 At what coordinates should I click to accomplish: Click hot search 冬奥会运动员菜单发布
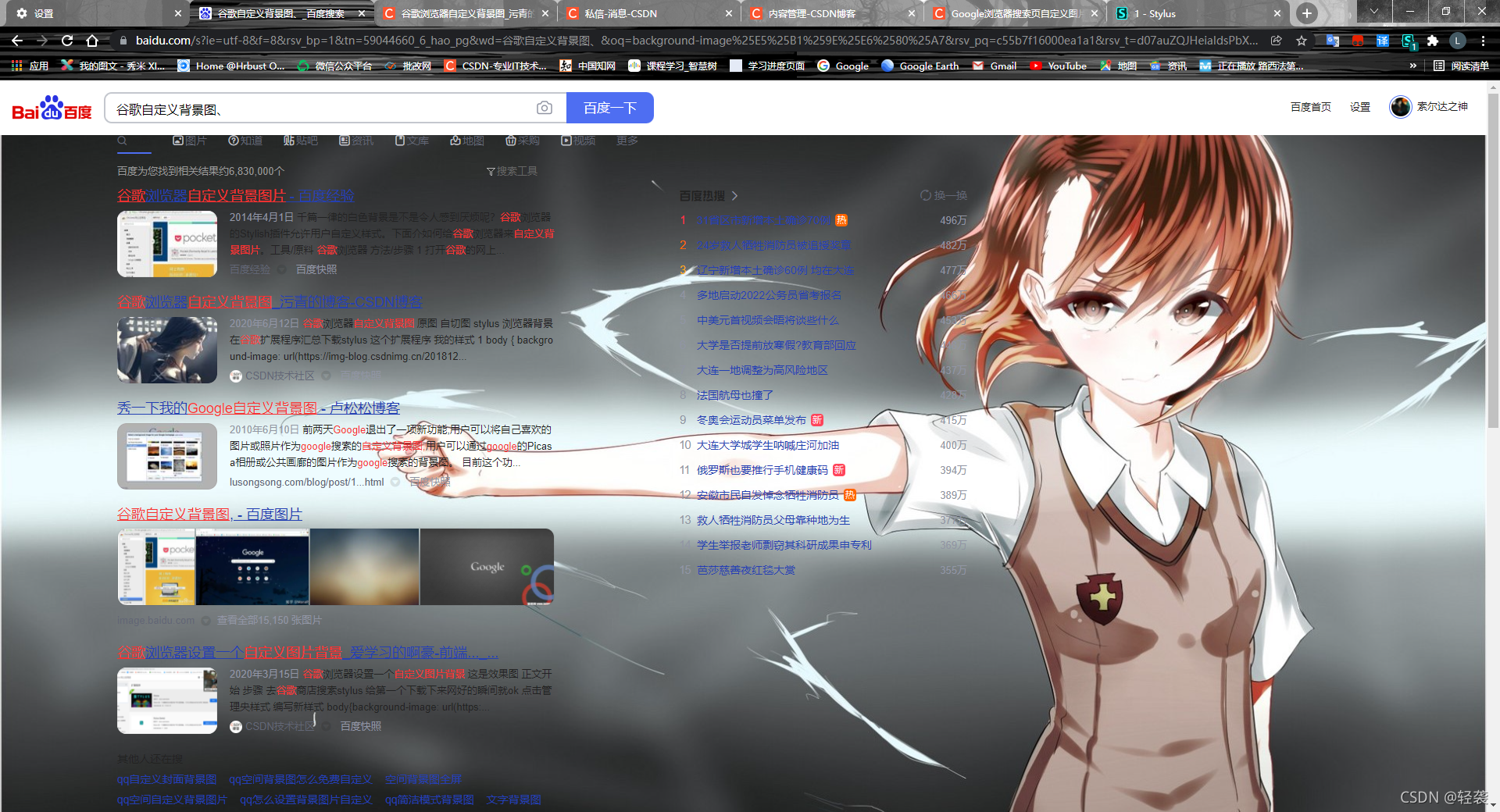751,420
